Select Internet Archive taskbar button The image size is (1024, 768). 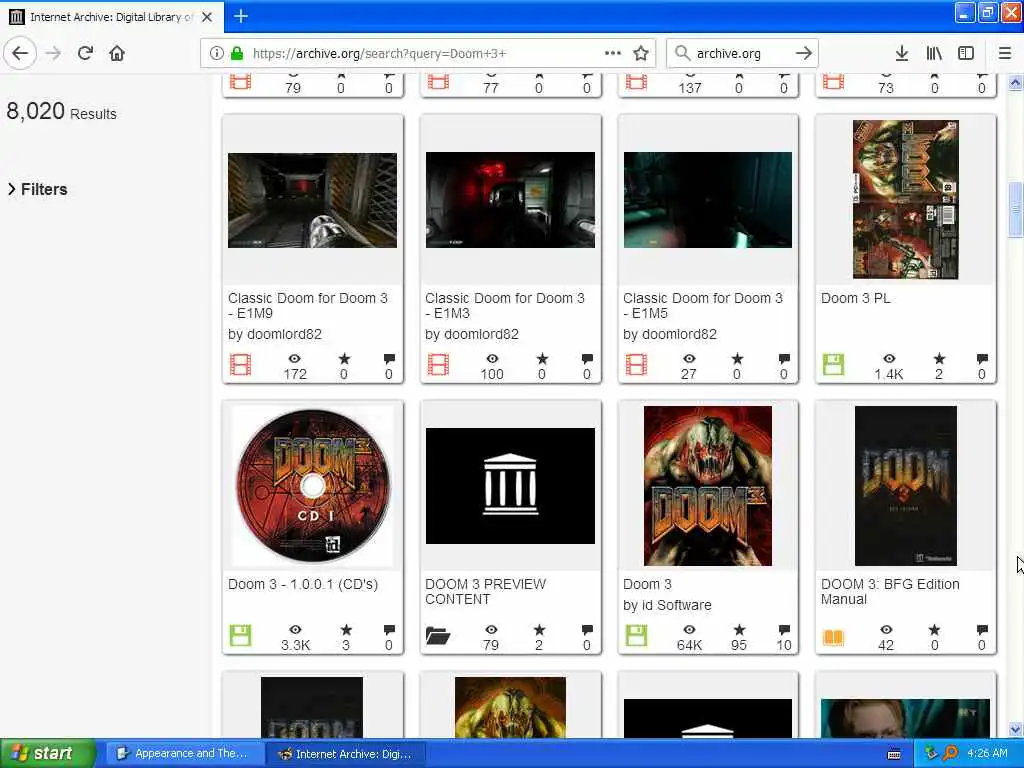(x=347, y=754)
